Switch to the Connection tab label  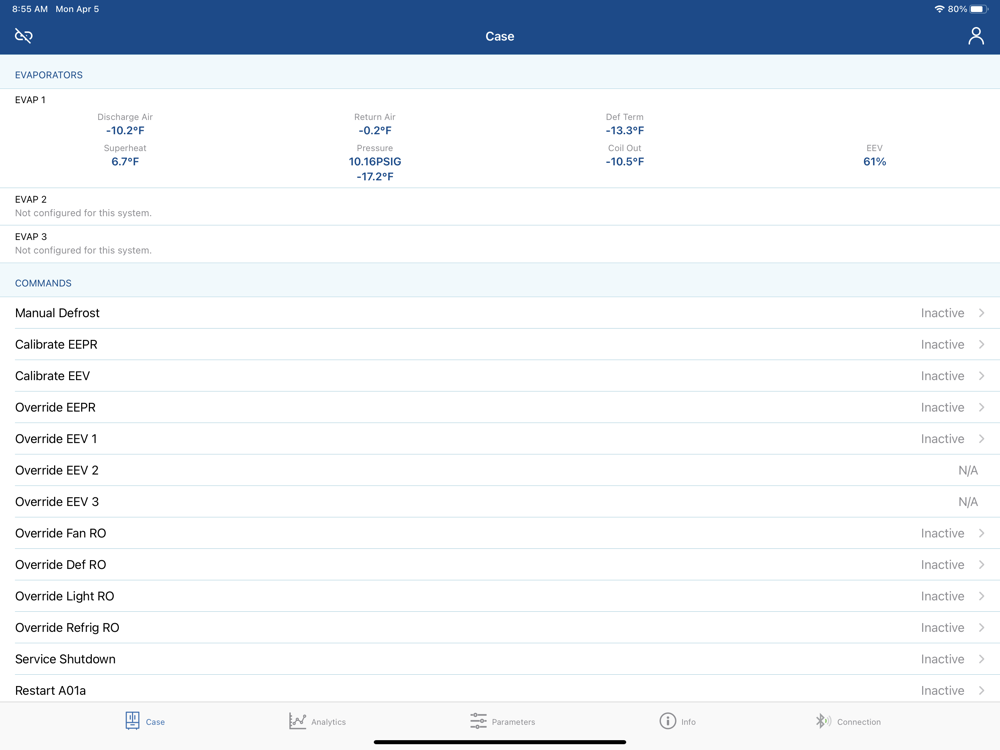858,722
